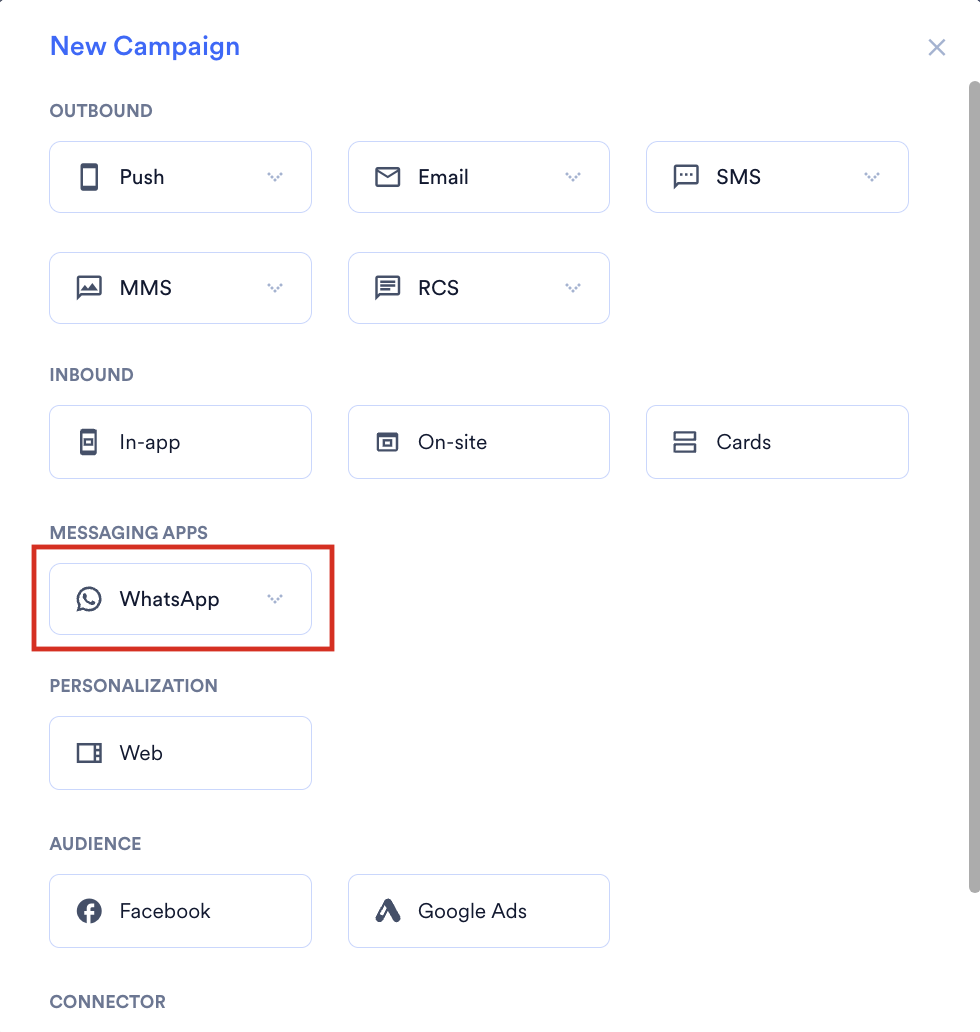980x1032 pixels.
Task: Expand the Email campaign chevron
Action: [x=573, y=176]
